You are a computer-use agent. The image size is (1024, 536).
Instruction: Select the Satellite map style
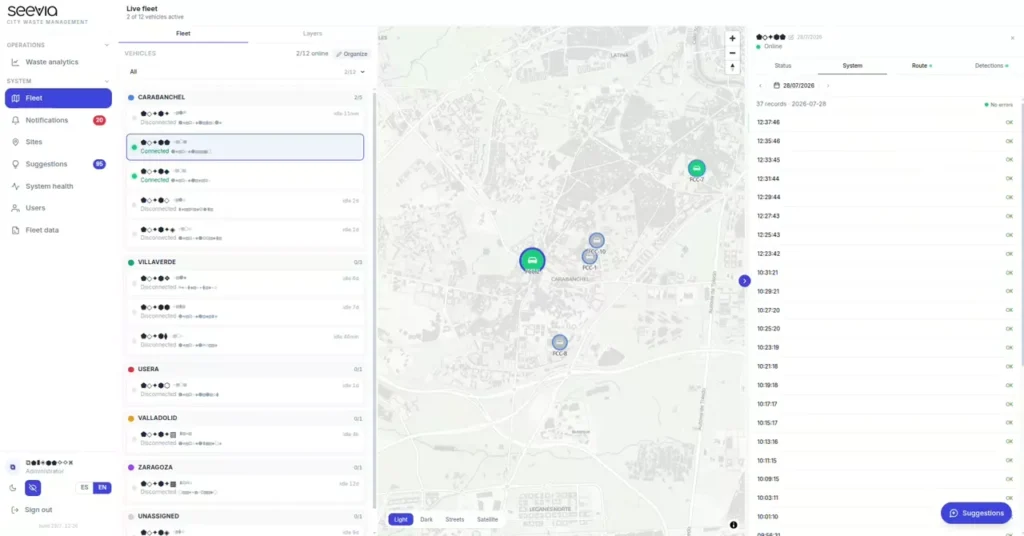click(x=487, y=520)
